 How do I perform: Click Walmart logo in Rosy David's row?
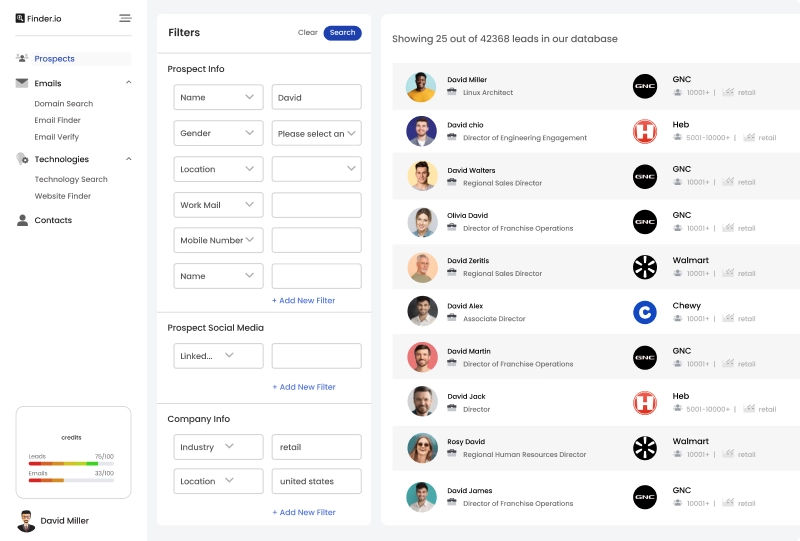tap(645, 448)
